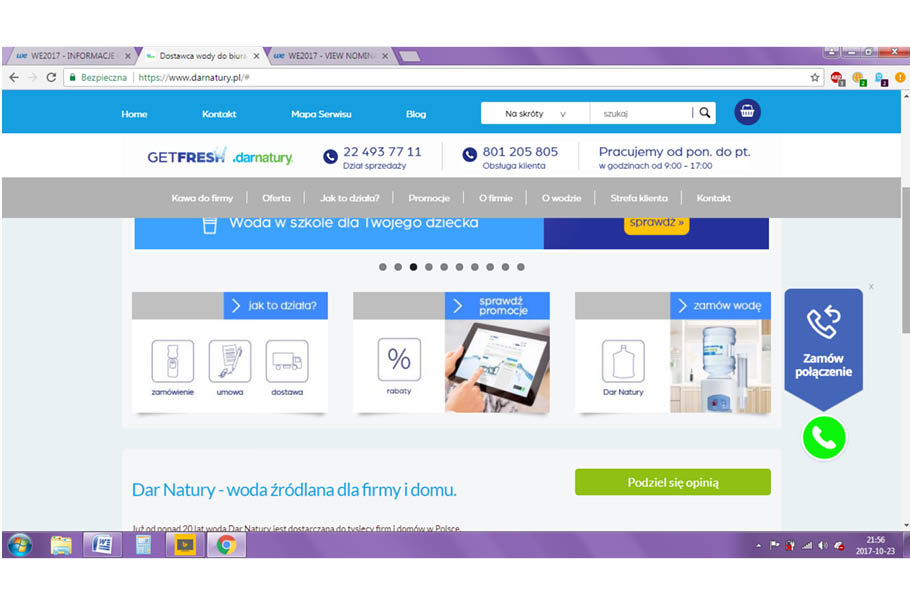Image resolution: width=910 pixels, height=603 pixels.
Task: Open Kontakt in the grey menu bar
Action: (x=713, y=198)
